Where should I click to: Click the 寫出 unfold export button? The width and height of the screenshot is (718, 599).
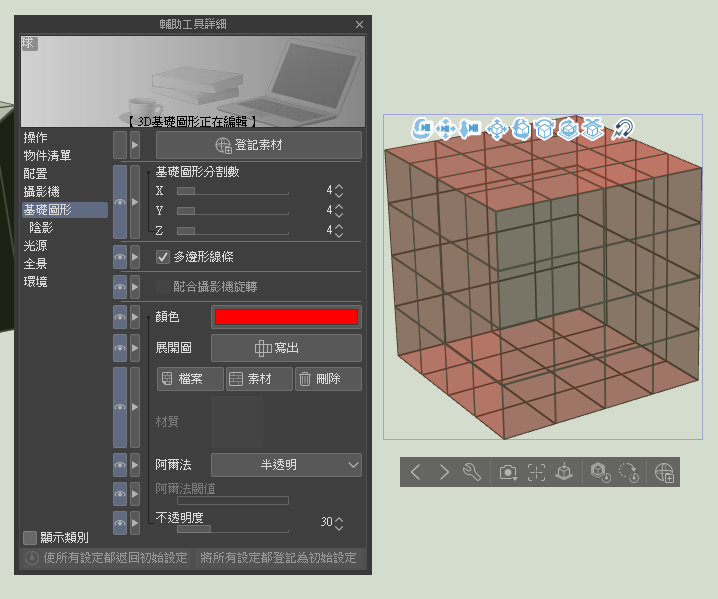[x=286, y=348]
